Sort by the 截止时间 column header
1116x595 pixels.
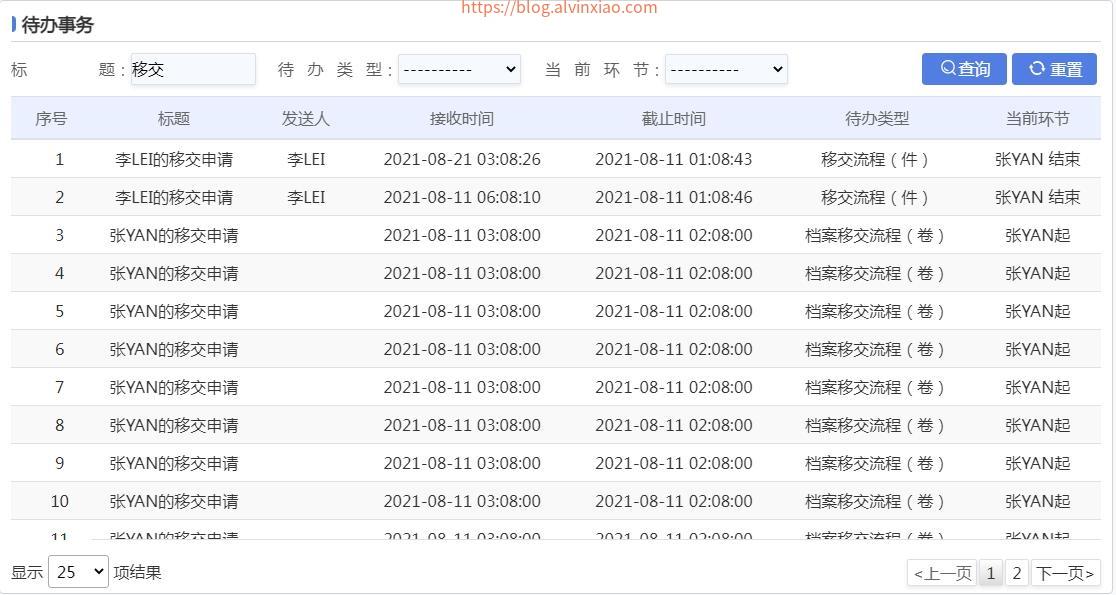click(x=674, y=119)
